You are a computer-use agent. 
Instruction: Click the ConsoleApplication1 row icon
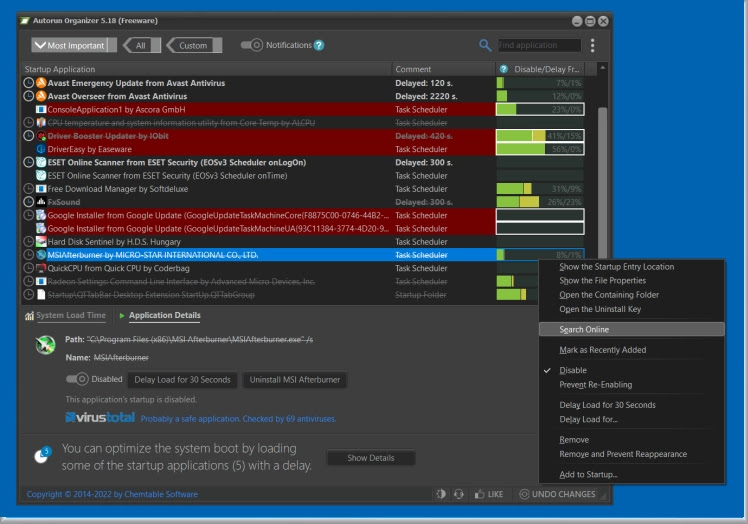(x=41, y=109)
